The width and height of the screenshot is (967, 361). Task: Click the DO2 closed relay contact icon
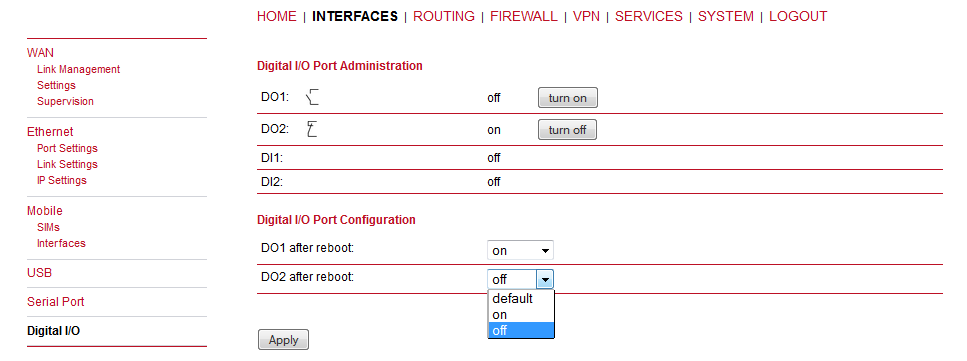[312, 130]
